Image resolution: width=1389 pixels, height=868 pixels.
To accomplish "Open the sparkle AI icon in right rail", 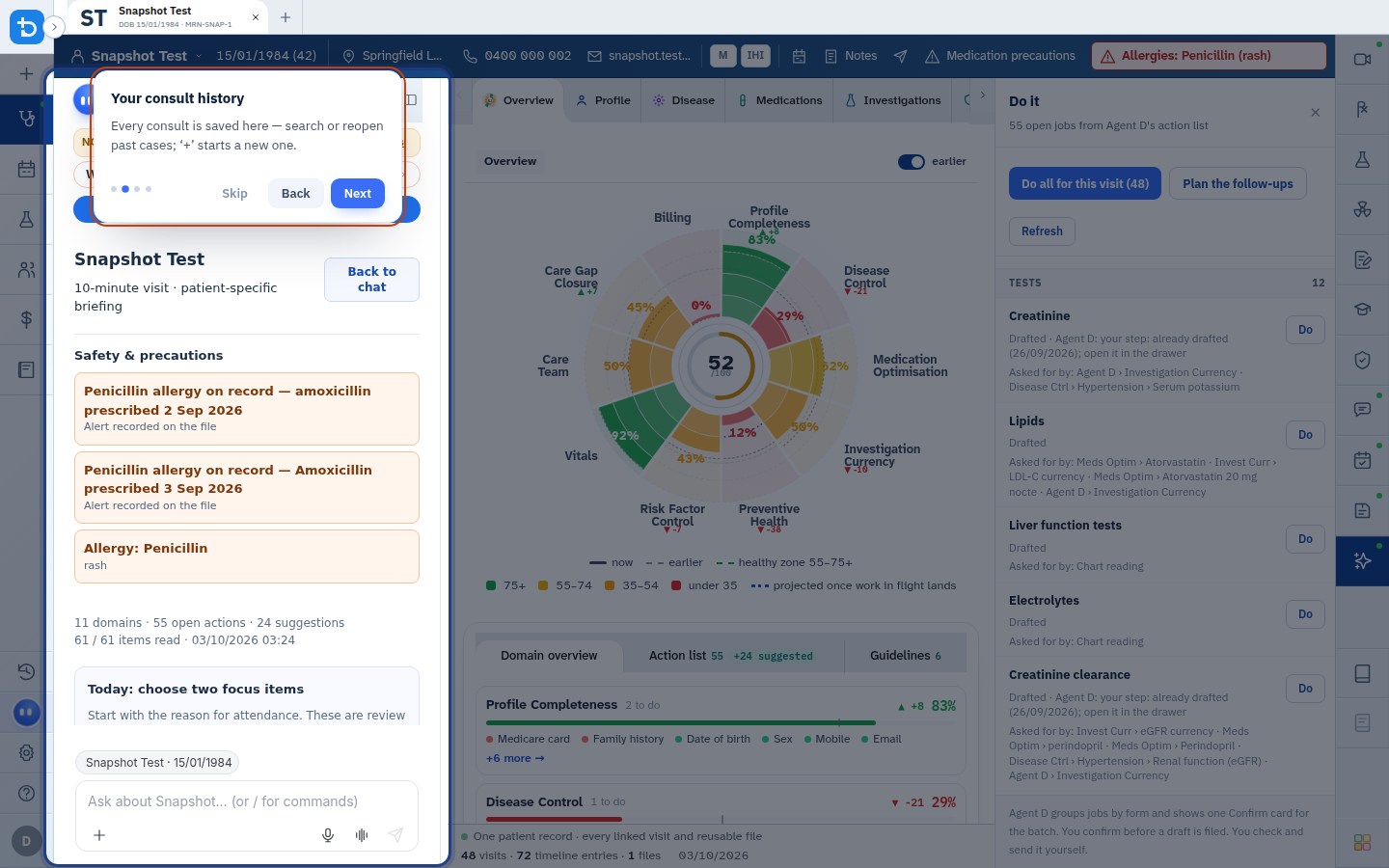I will 1362,560.
